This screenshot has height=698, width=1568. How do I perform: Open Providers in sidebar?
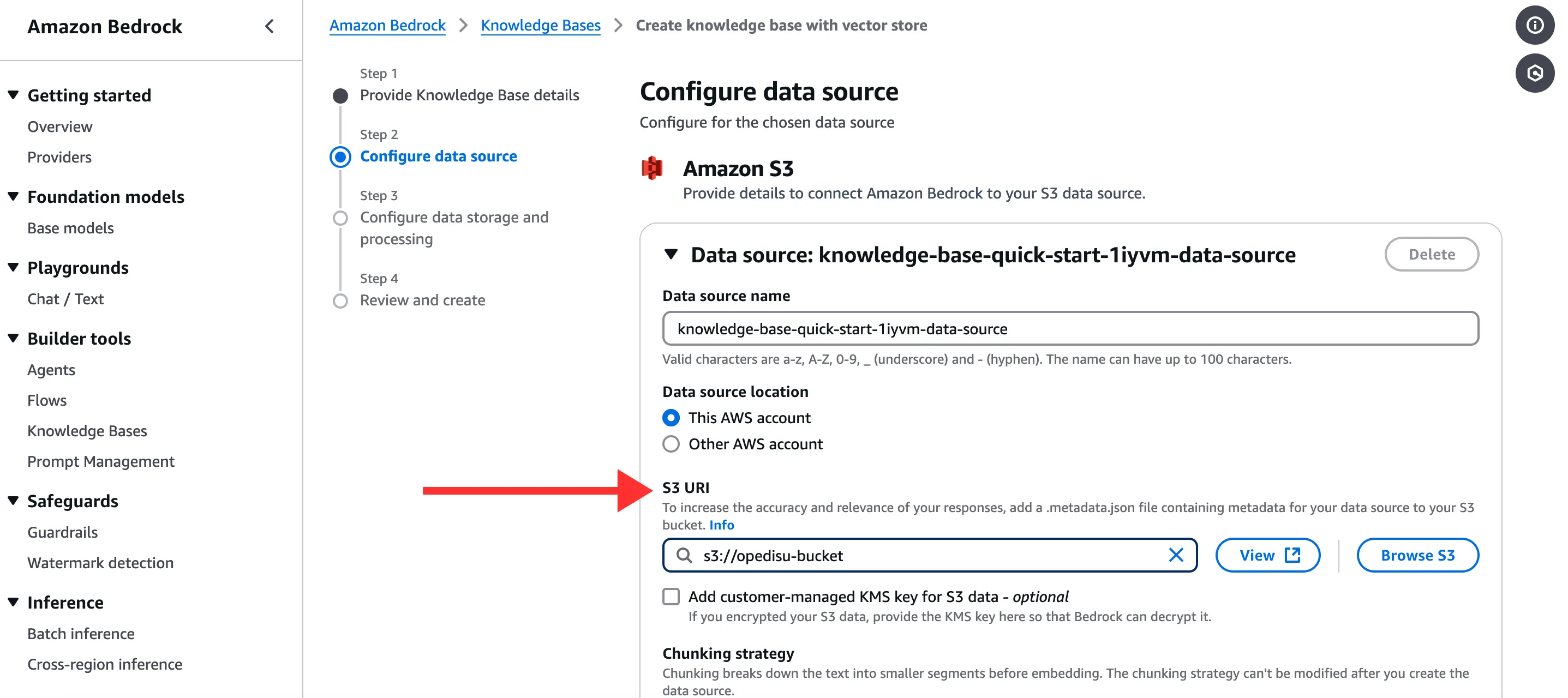pos(59,157)
